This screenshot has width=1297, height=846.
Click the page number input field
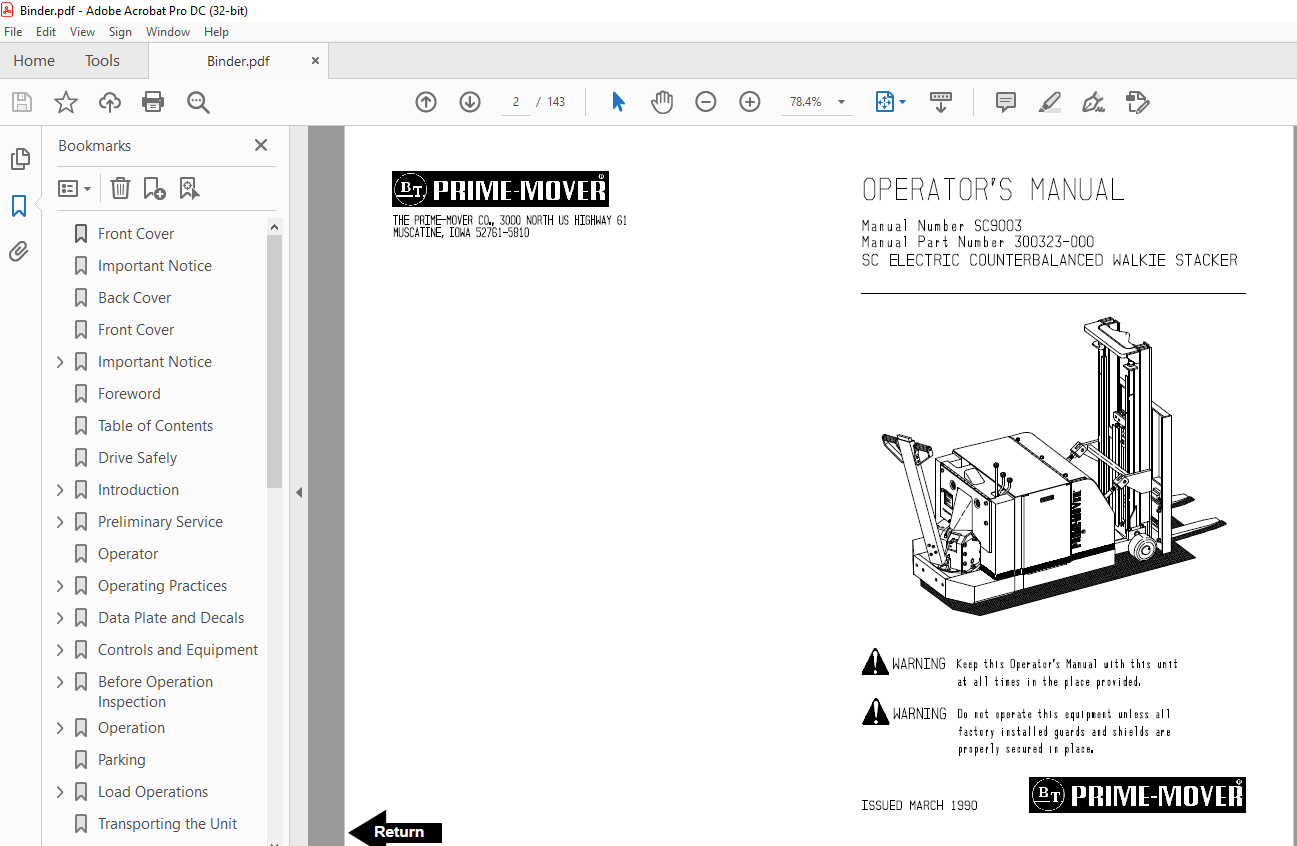pos(516,102)
